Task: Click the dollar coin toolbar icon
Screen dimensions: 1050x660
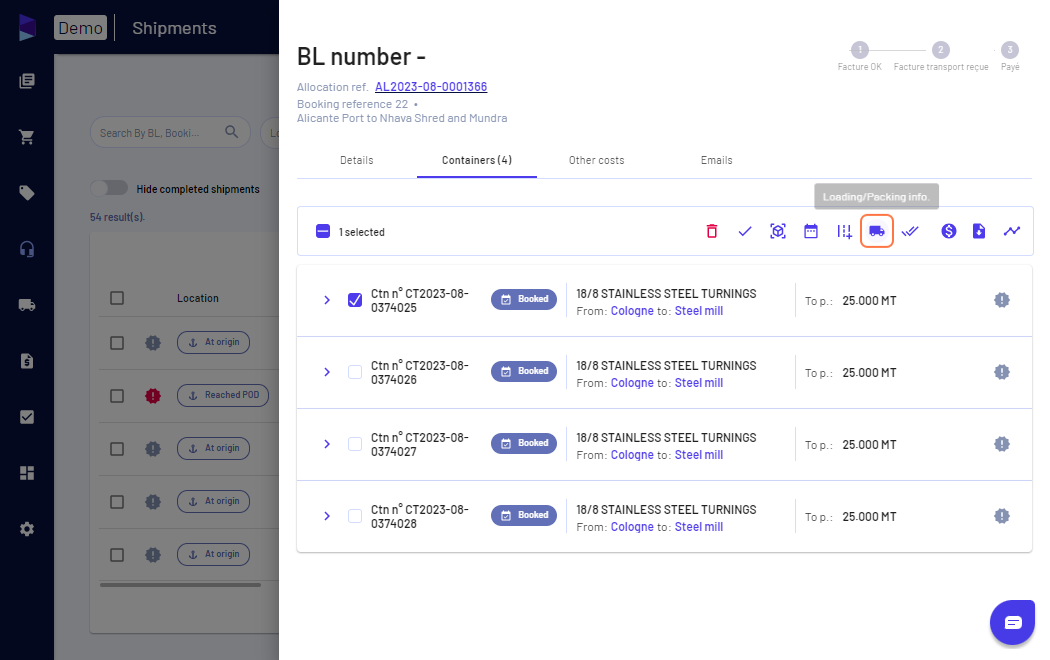Action: pos(948,232)
